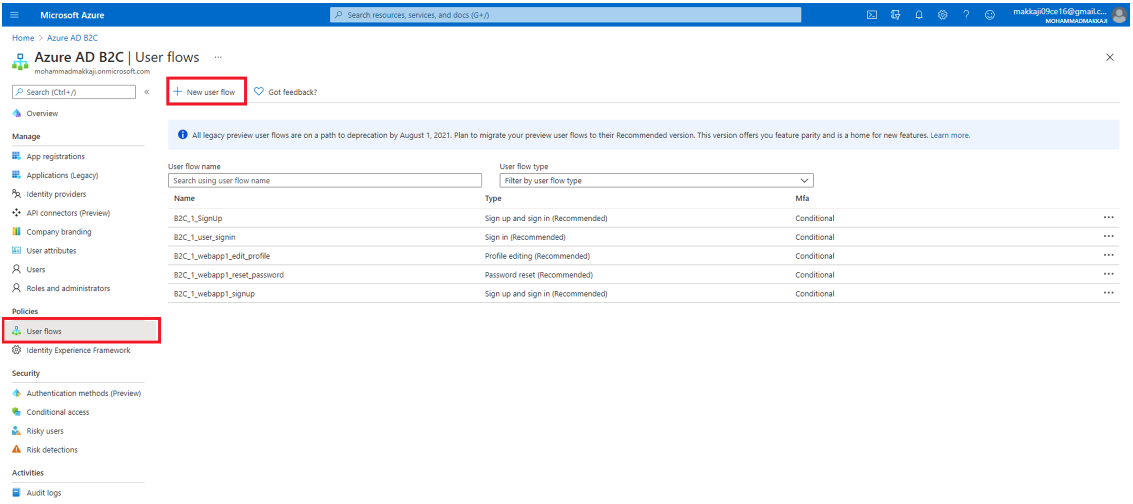Open the user flow type filter dropdown
The width and height of the screenshot is (1133, 504).
click(x=655, y=181)
